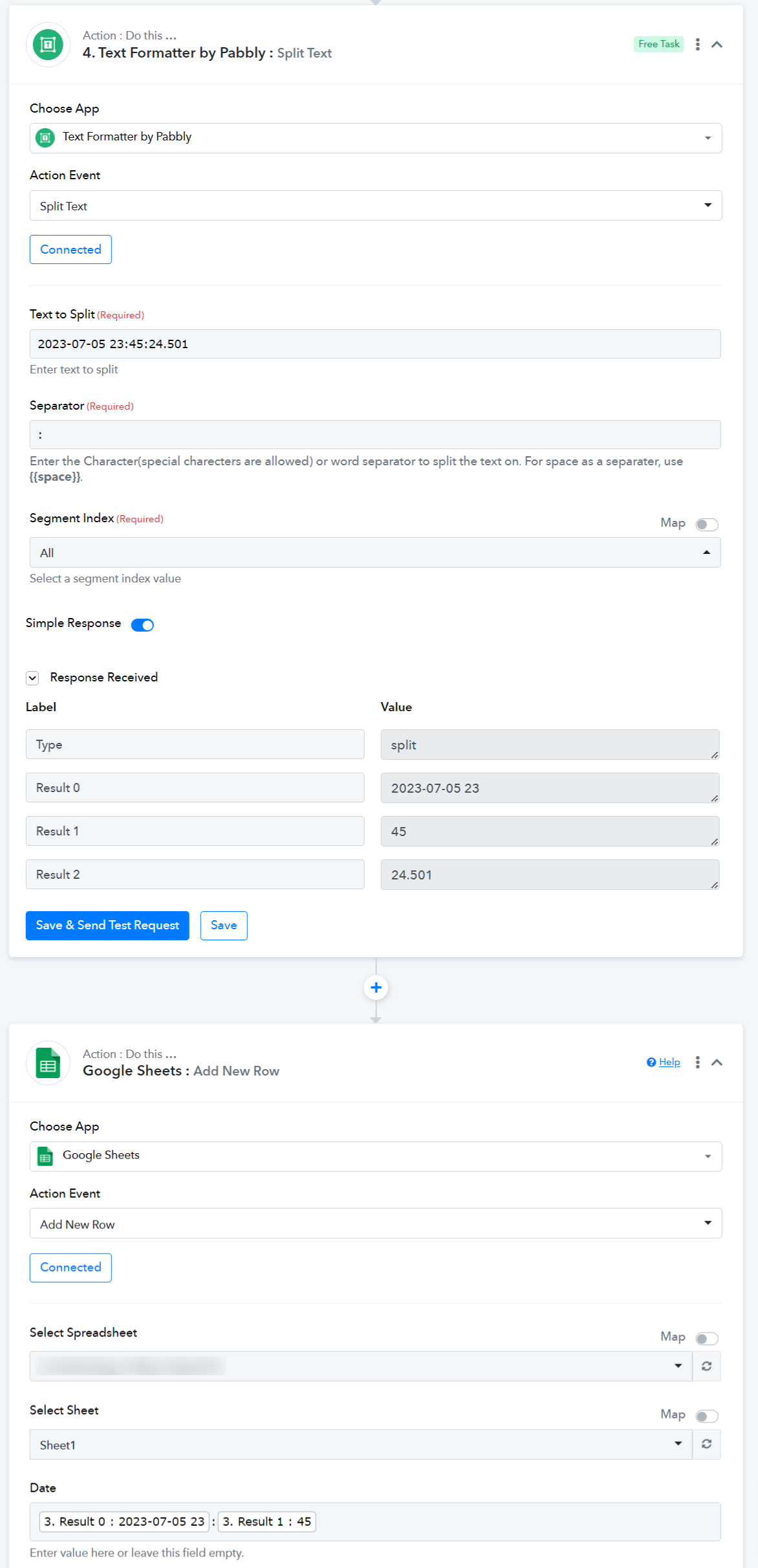
Task: Click the Result 2 label field
Action: [x=195, y=874]
